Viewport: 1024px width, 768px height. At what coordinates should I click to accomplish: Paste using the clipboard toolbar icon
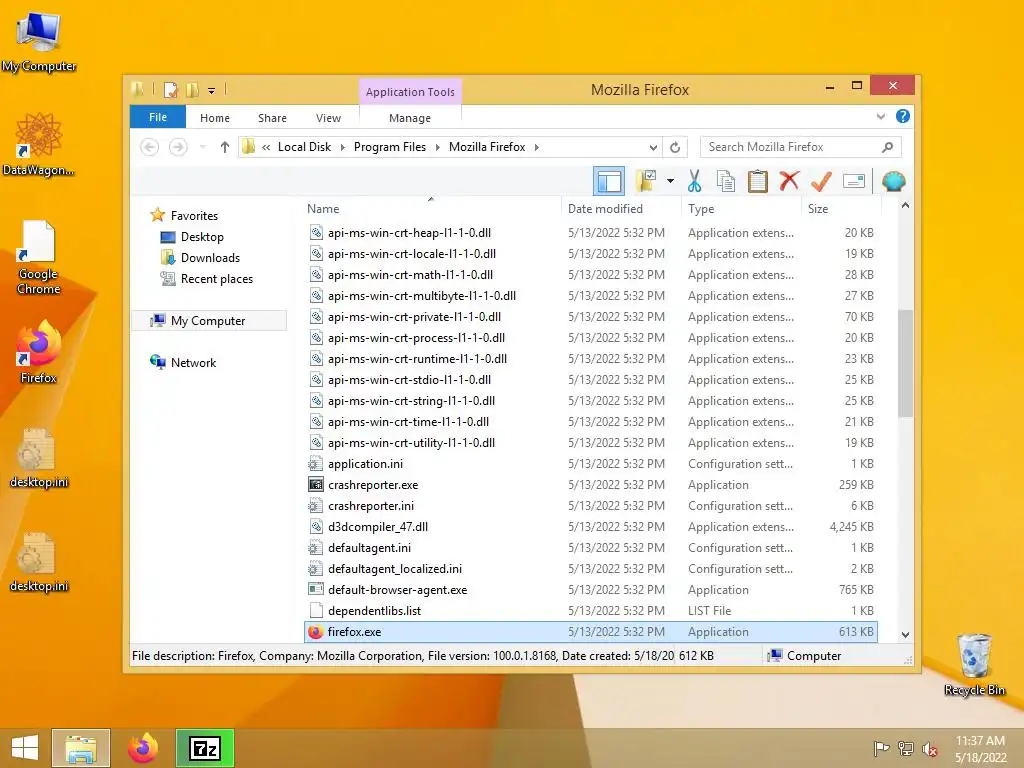[758, 182]
